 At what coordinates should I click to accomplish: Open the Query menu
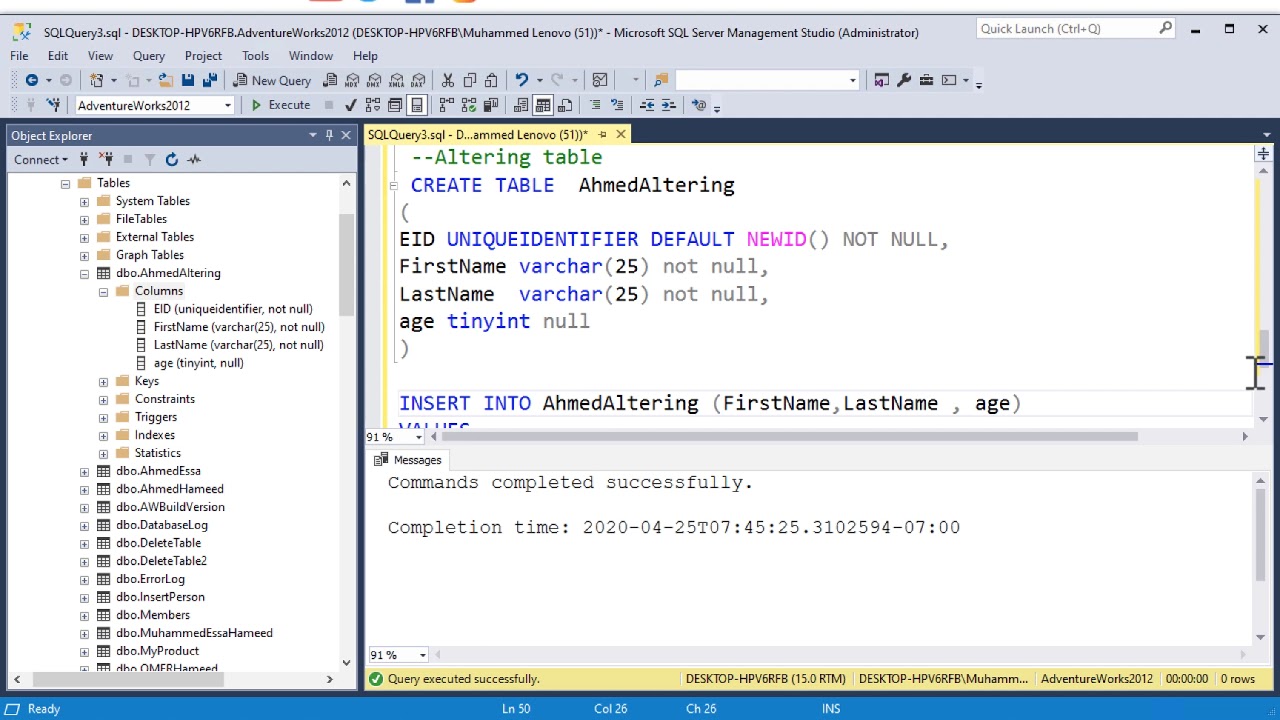tap(149, 56)
